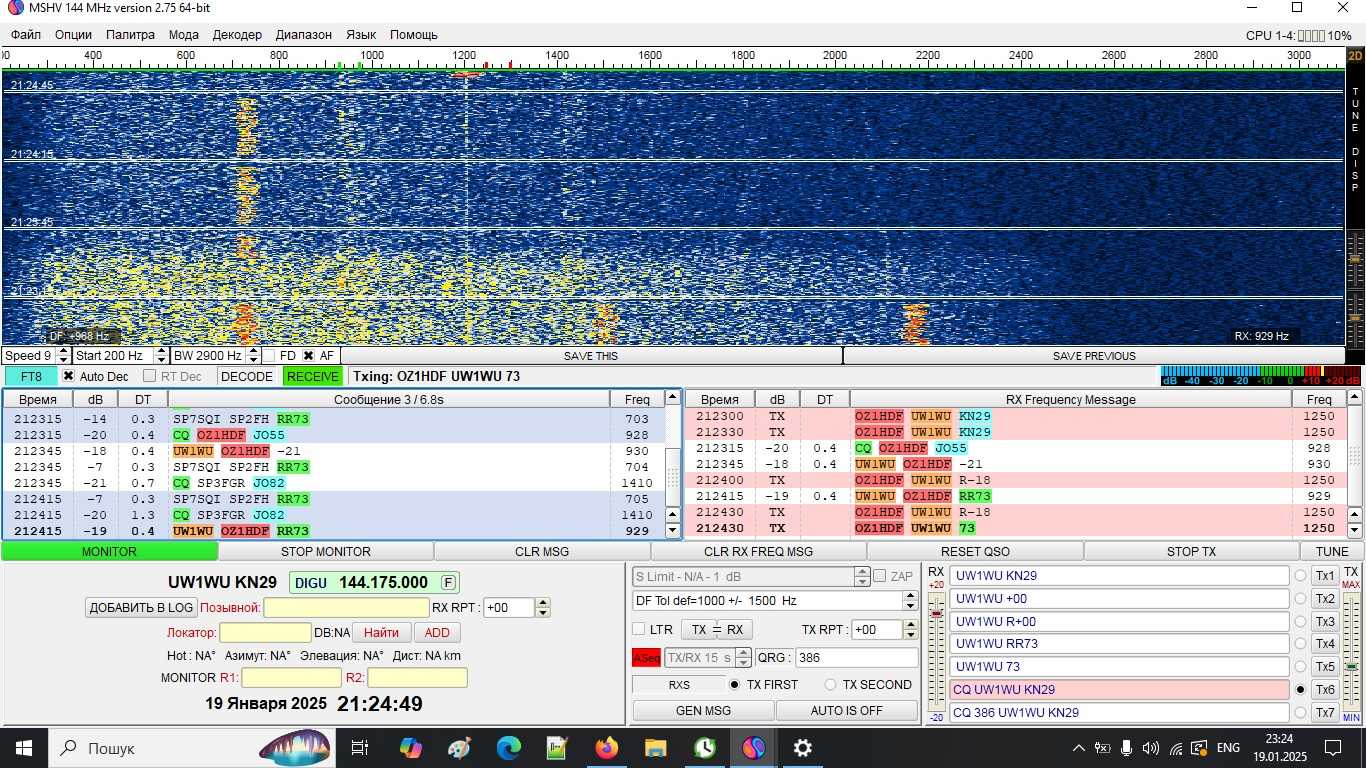
Task: Click the MSHV app icon in taskbar
Action: tap(754, 748)
